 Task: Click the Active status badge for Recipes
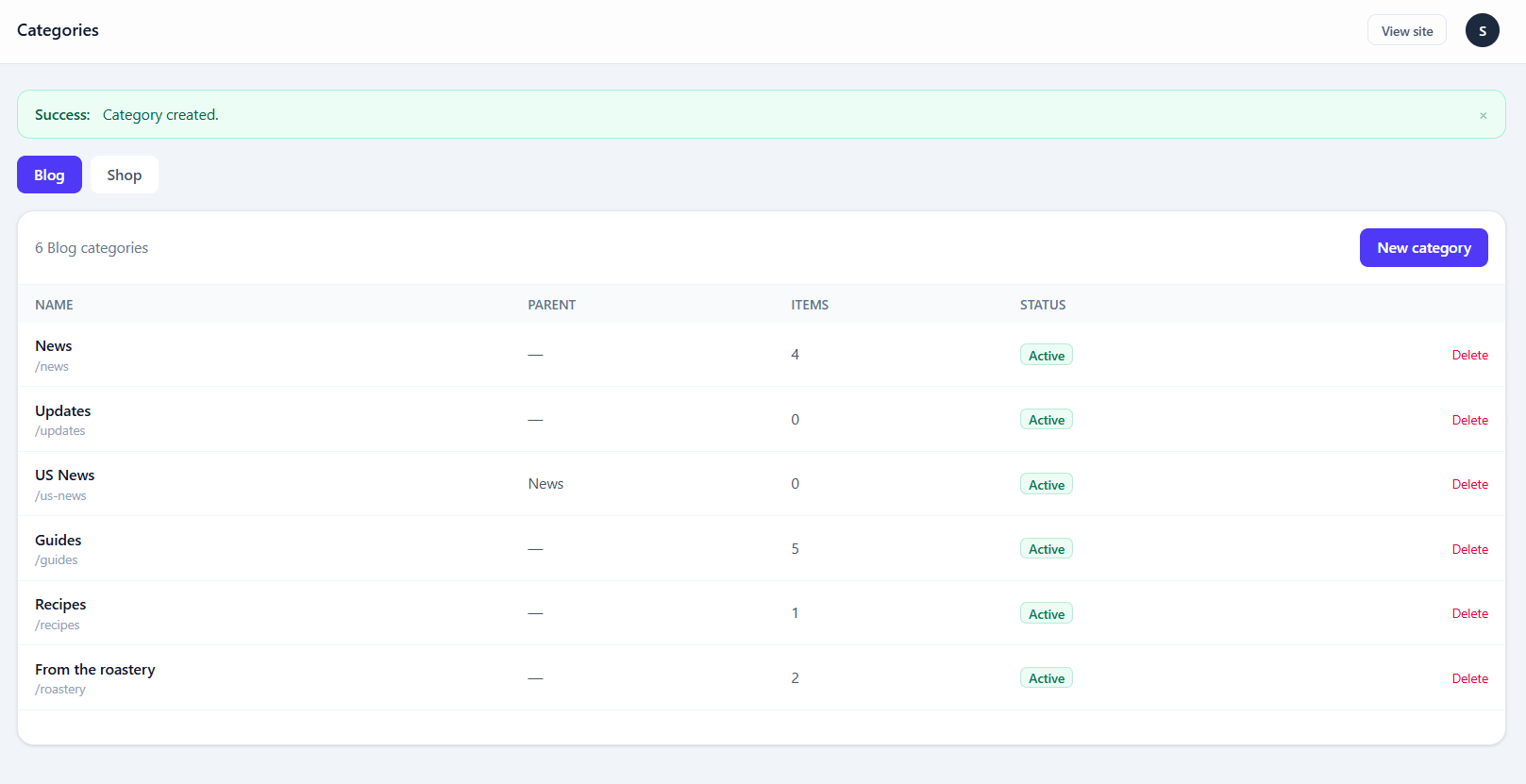click(1046, 613)
